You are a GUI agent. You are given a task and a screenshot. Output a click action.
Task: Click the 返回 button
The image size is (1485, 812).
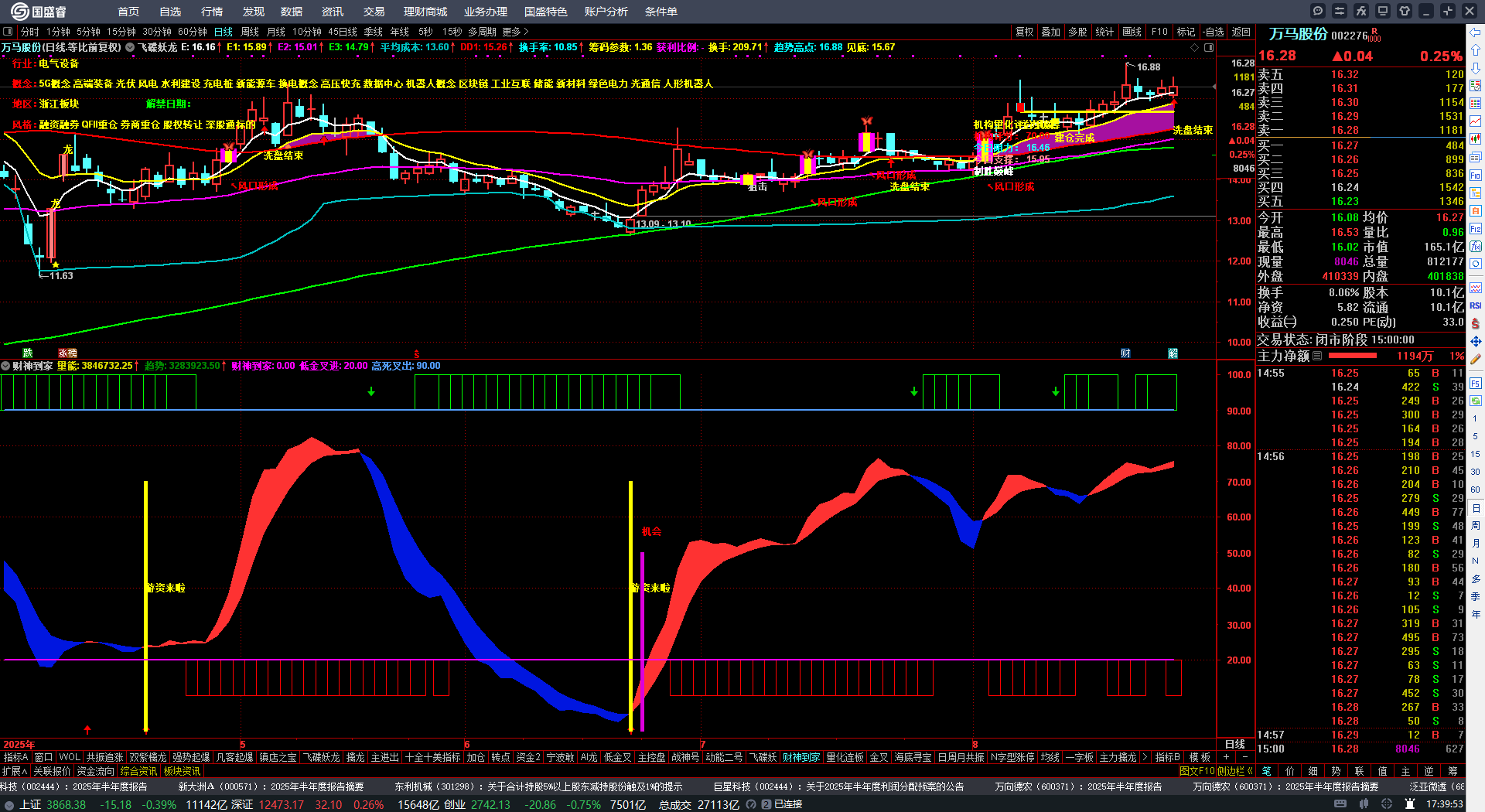tap(1241, 32)
